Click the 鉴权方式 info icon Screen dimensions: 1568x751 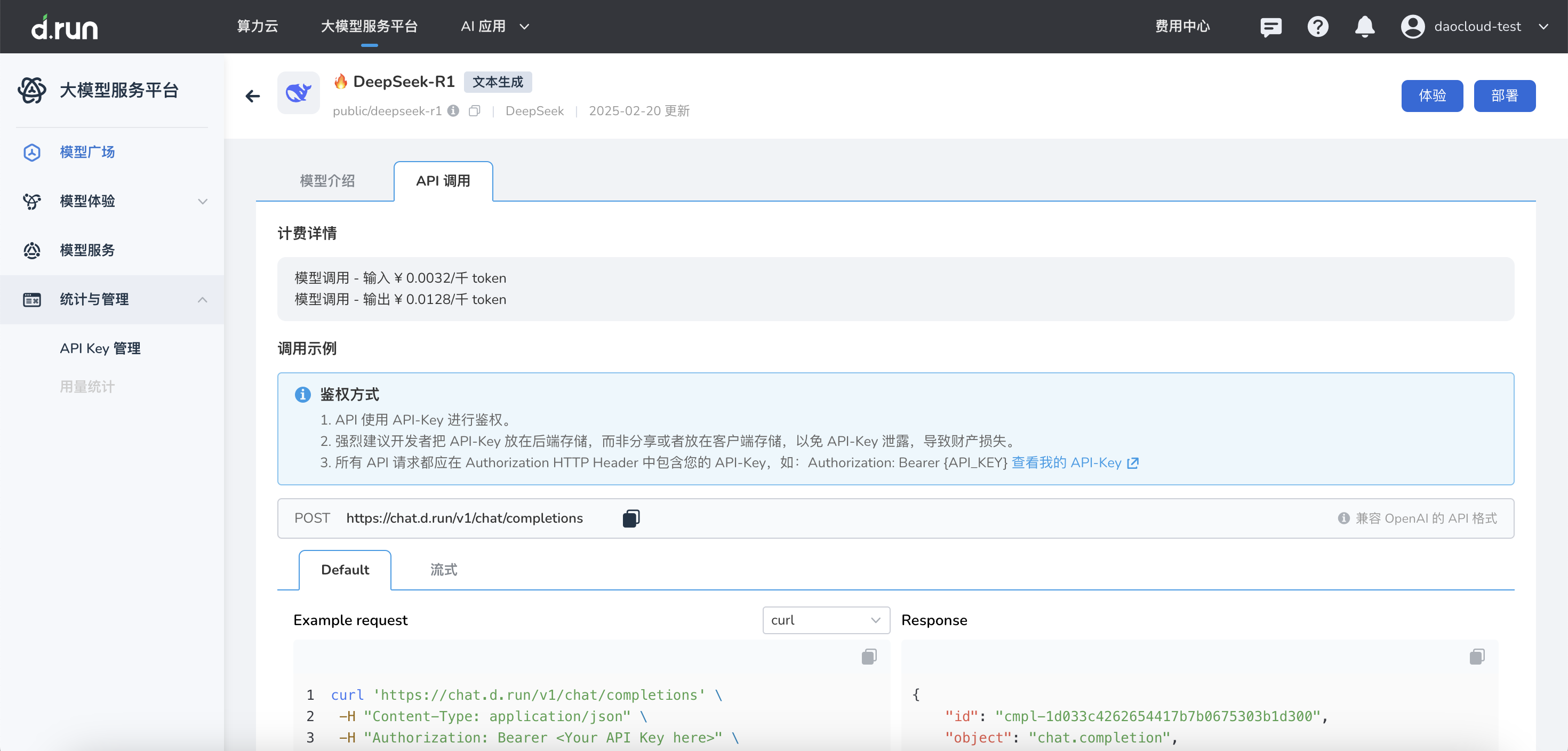tap(302, 394)
